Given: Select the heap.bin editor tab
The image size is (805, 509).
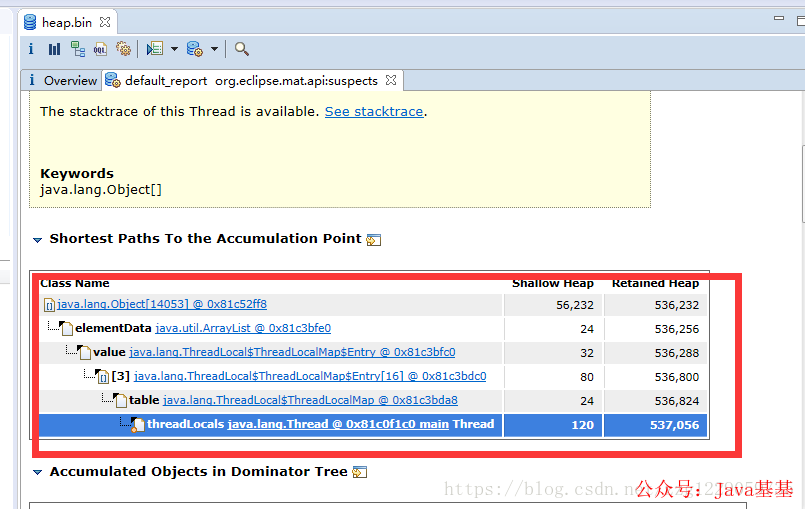Looking at the screenshot, I should click(x=67, y=23).
